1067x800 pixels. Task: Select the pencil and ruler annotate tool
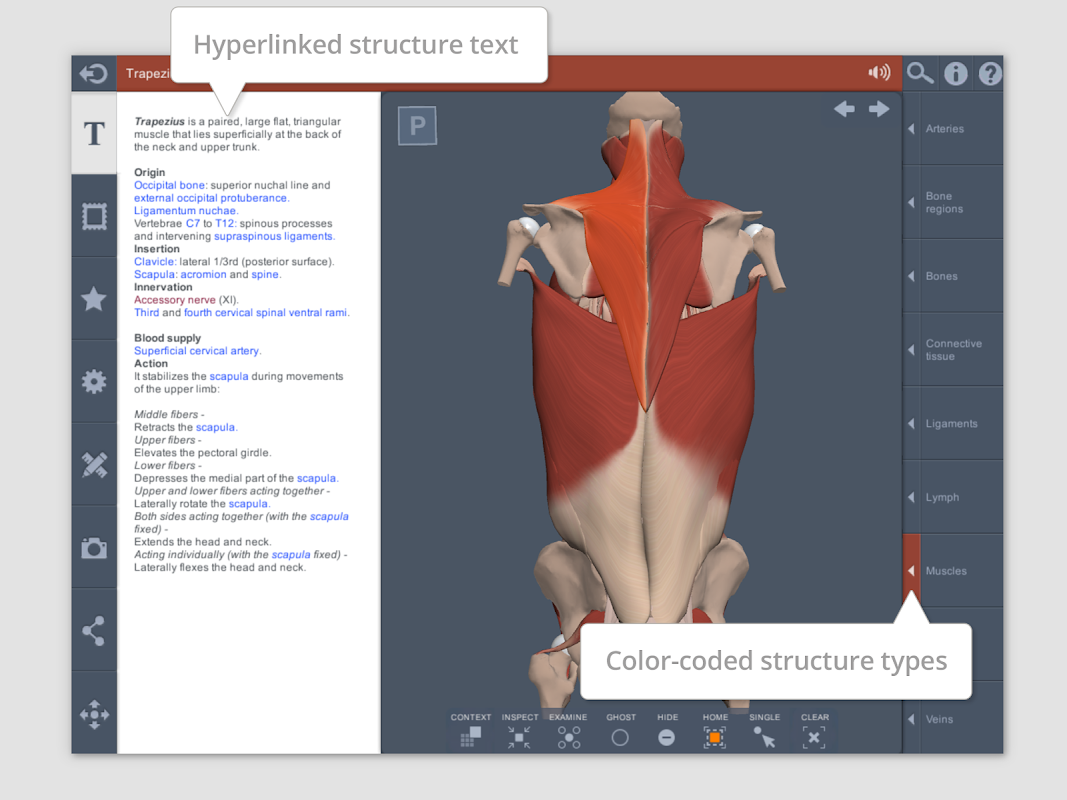click(94, 465)
